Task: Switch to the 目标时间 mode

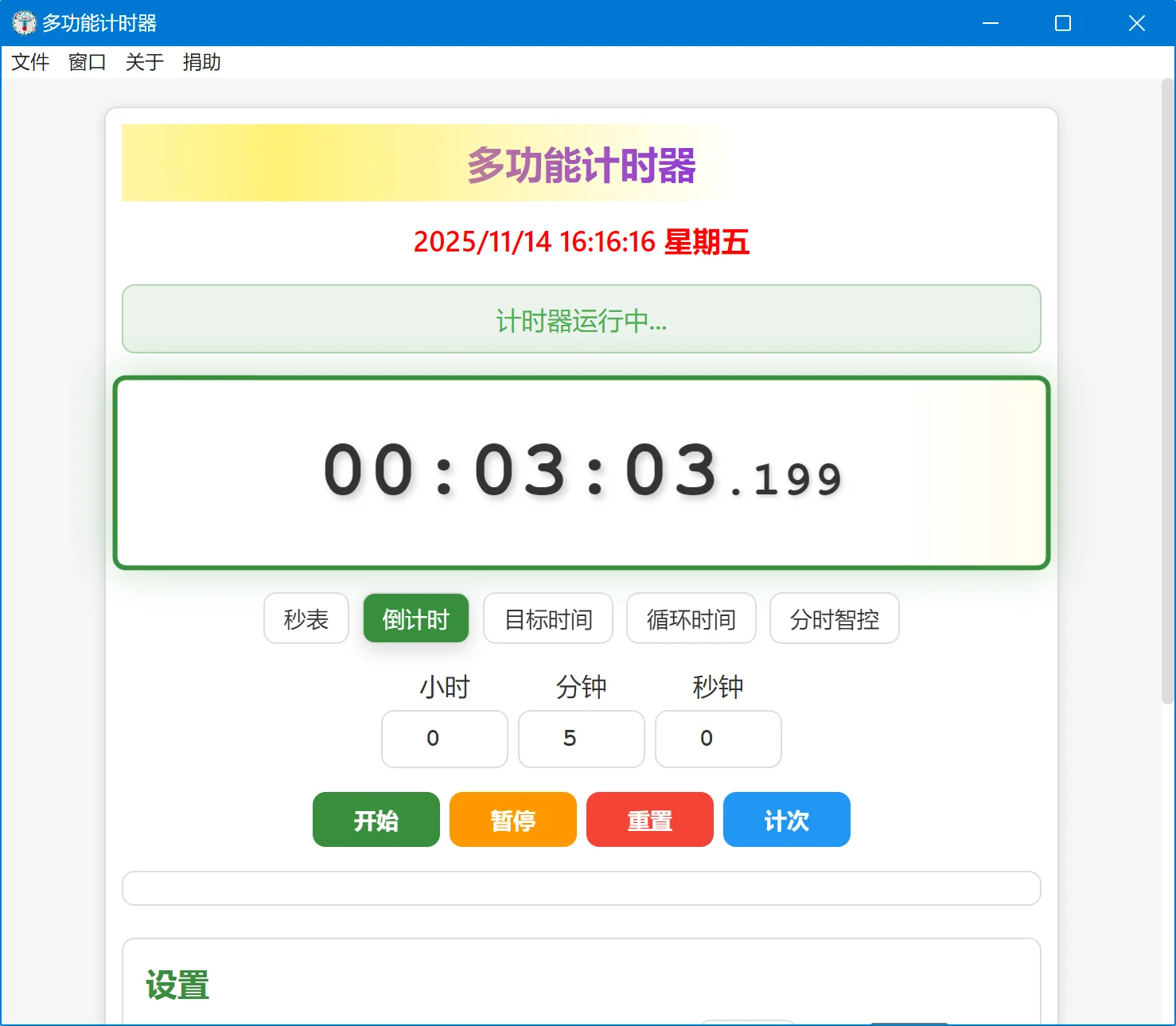Action: [547, 618]
